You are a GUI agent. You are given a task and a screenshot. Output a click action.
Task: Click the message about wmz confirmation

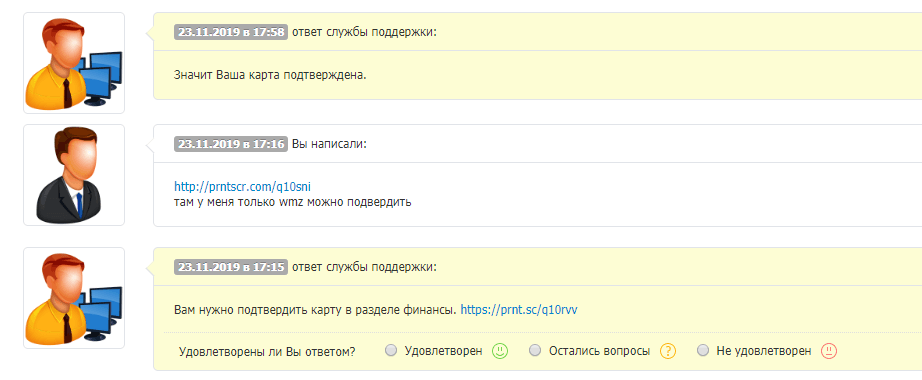click(x=293, y=203)
